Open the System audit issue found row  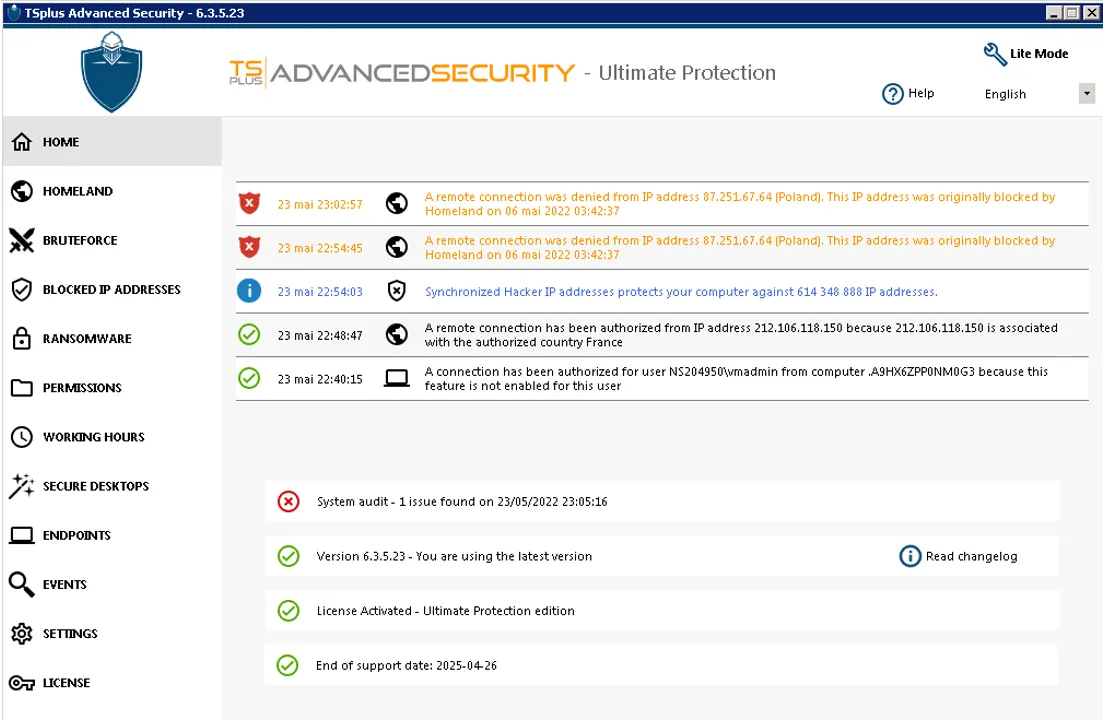[461, 501]
